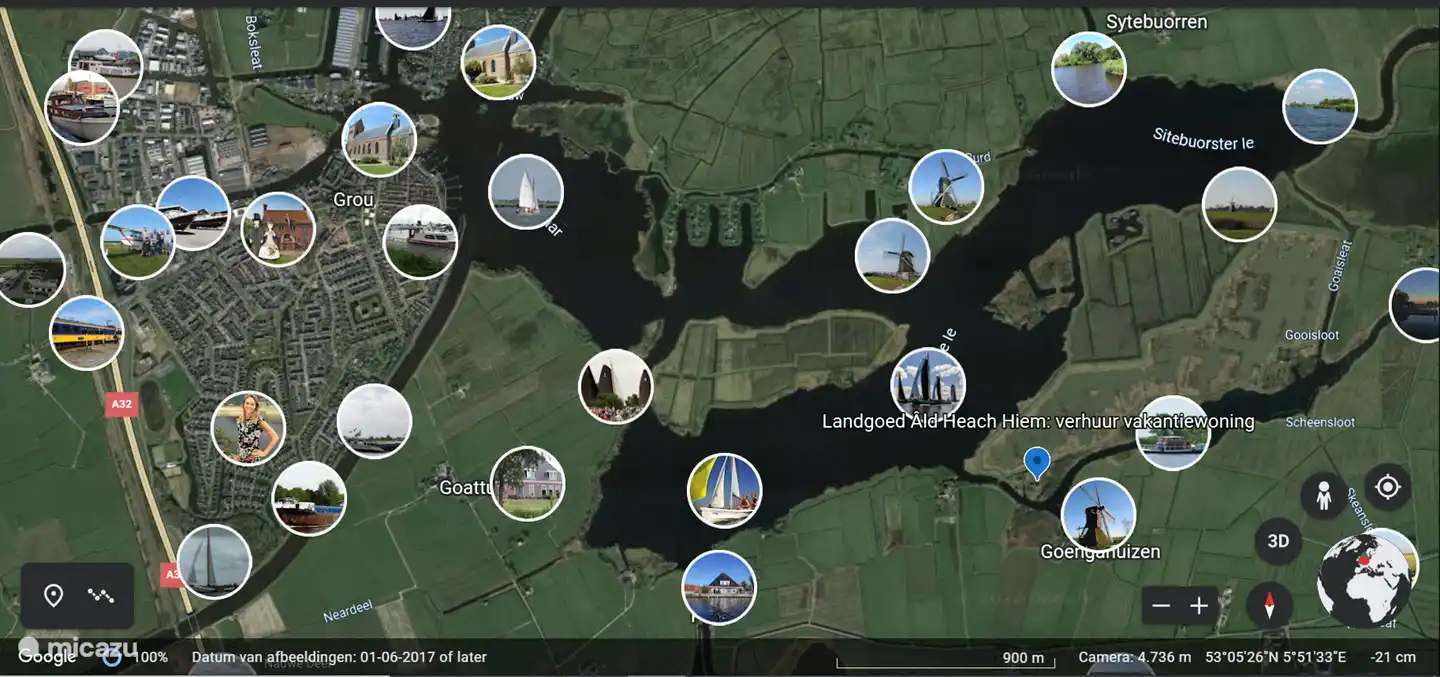
Task: Zoom out with the minus button
Action: pos(1162,604)
